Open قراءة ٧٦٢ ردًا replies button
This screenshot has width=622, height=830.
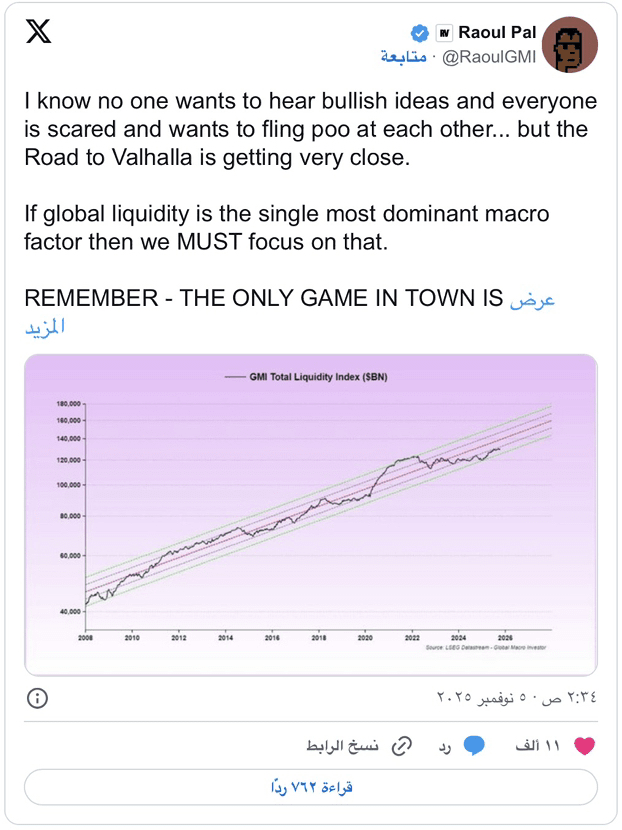pyautogui.click(x=311, y=787)
